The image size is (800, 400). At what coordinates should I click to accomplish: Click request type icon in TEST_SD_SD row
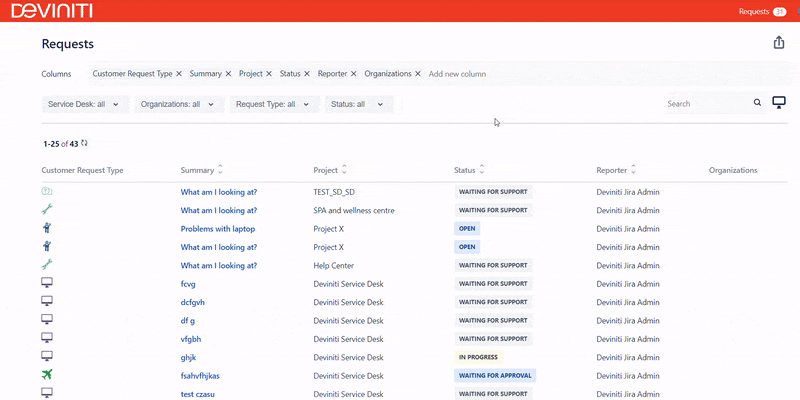47,191
